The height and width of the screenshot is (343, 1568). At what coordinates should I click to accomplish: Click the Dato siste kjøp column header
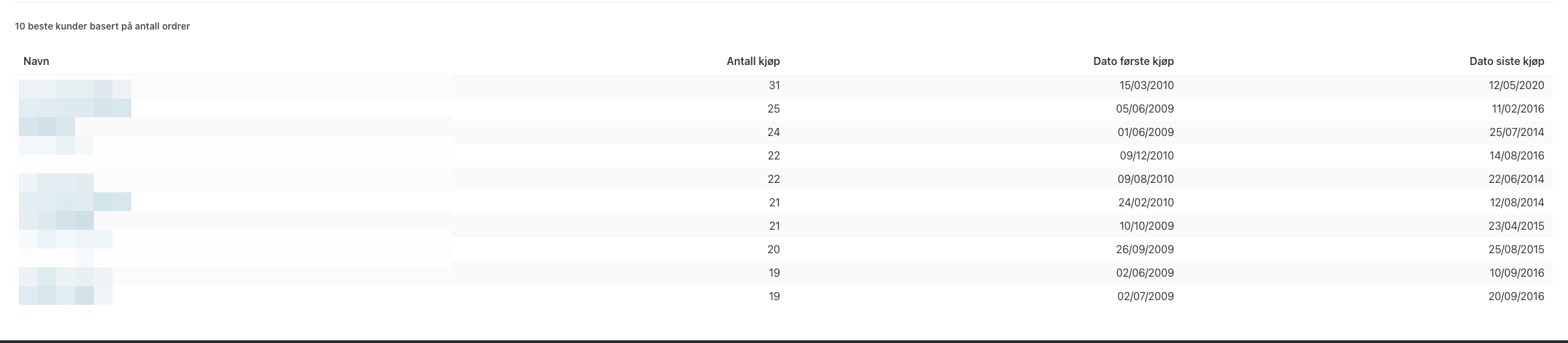click(x=1506, y=61)
